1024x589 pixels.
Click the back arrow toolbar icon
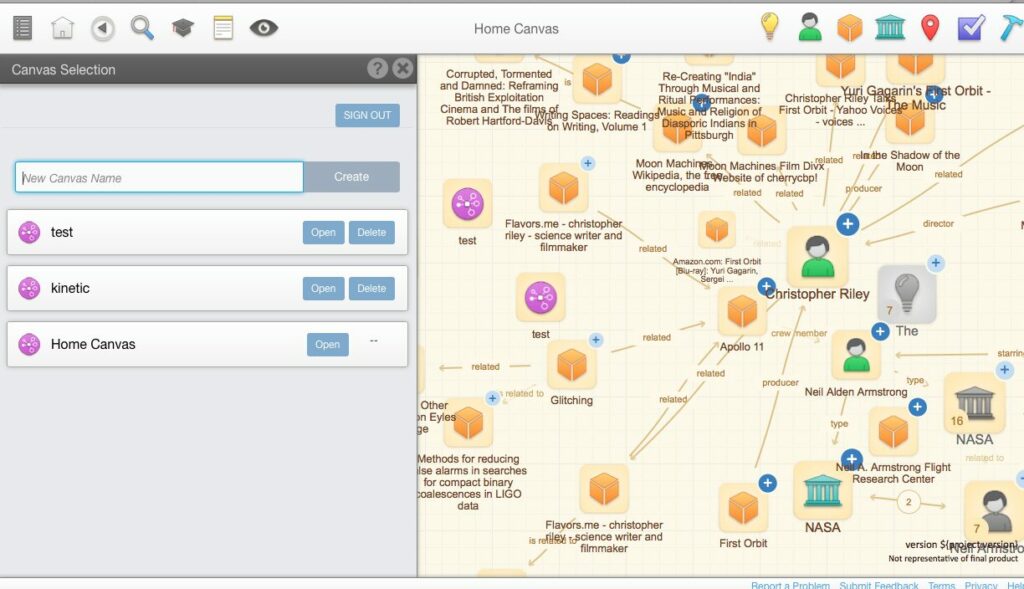(x=103, y=28)
